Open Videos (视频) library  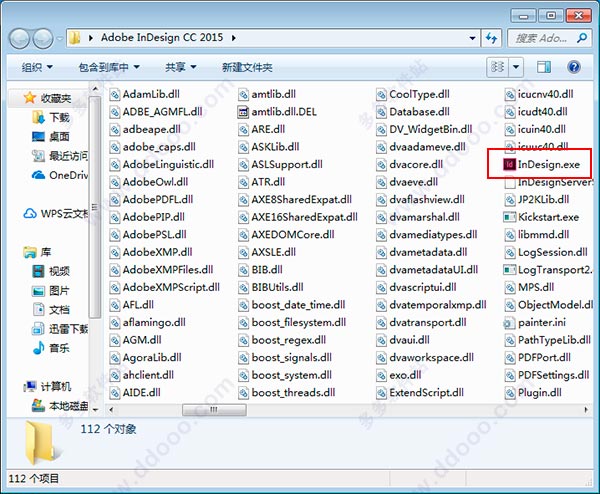(x=51, y=271)
